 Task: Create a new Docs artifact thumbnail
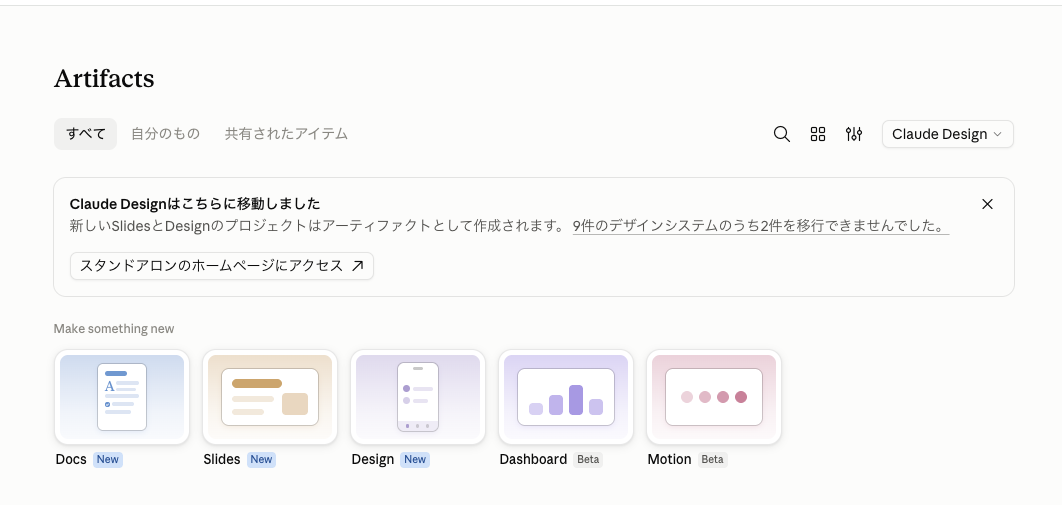[122, 397]
